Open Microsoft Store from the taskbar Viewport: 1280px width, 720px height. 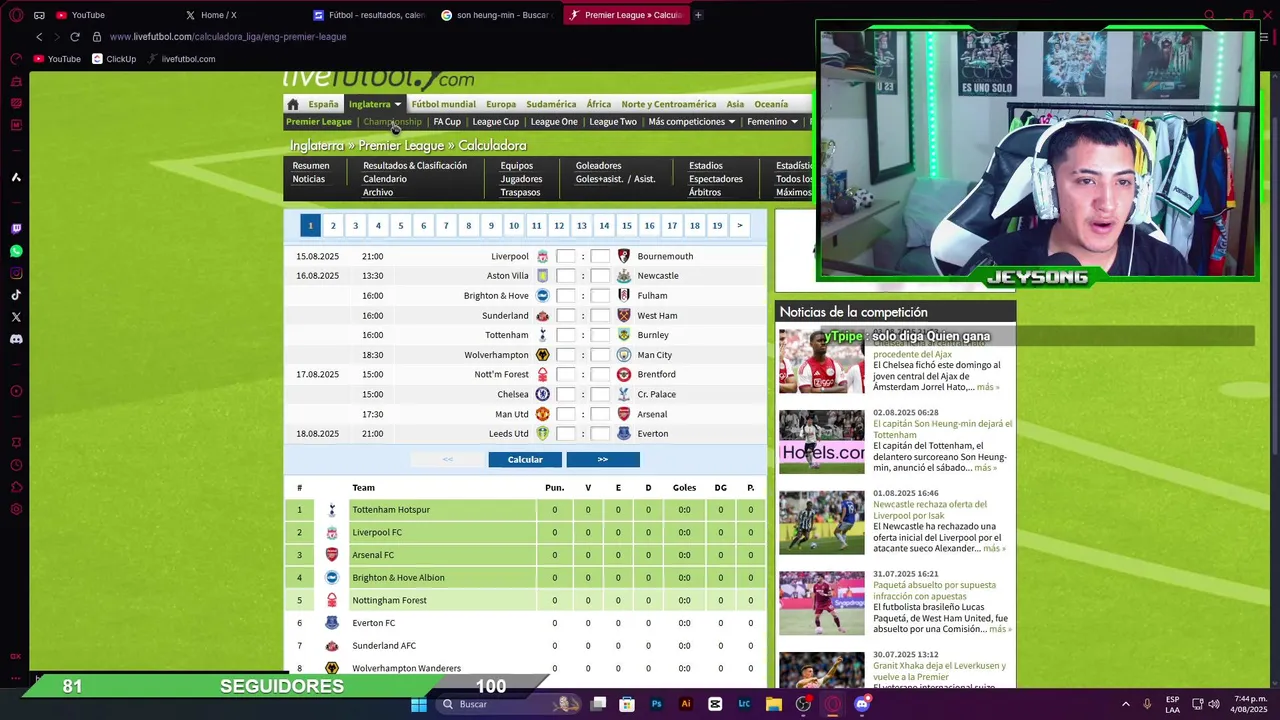click(627, 704)
